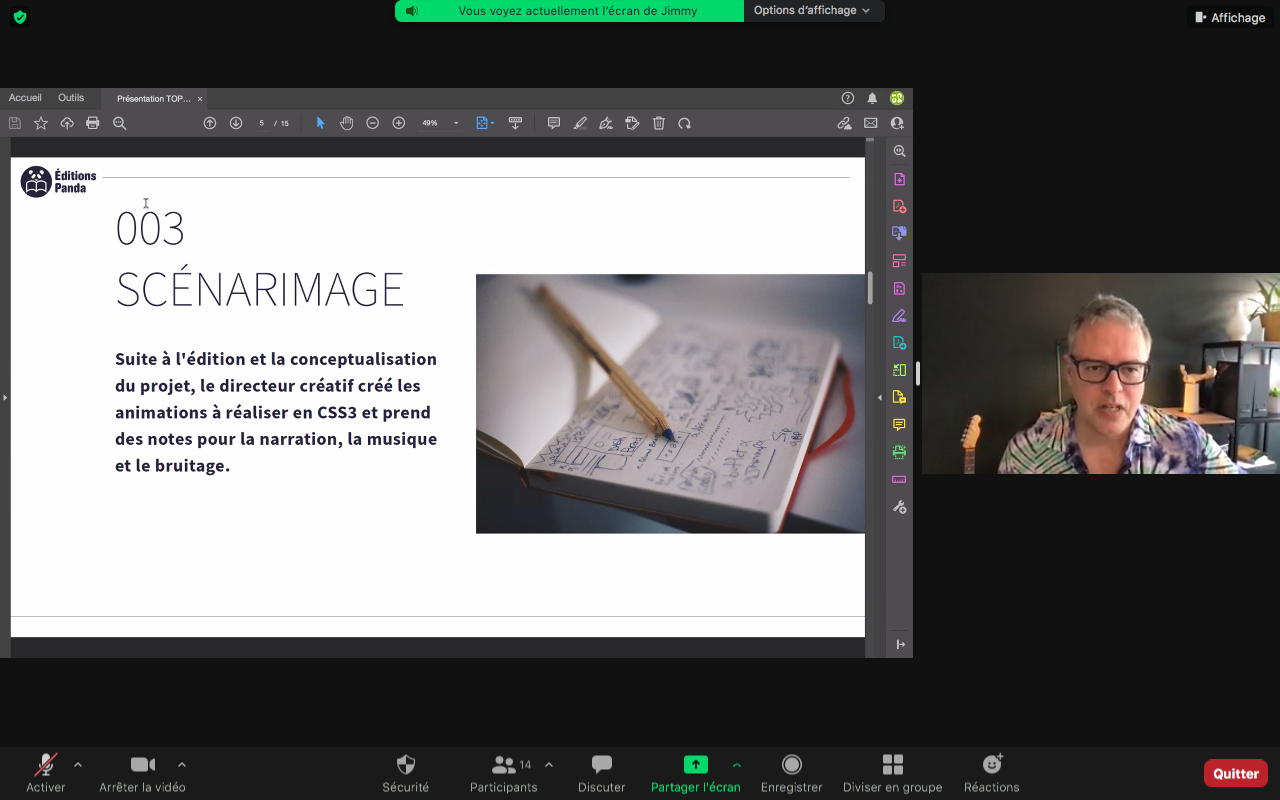Expand audio options arrow beside Activer
The height and width of the screenshot is (800, 1280).
[x=78, y=765]
